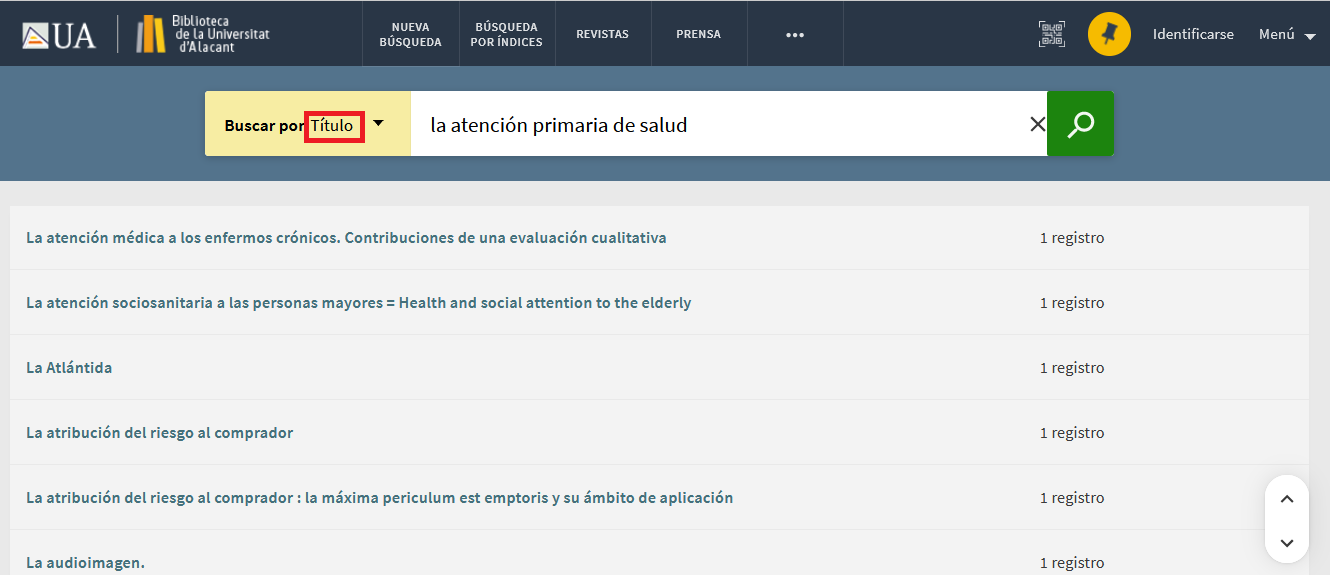1330x575 pixels.
Task: Open 'La atención médica a los enfermos crónicos'
Action: tap(346, 238)
